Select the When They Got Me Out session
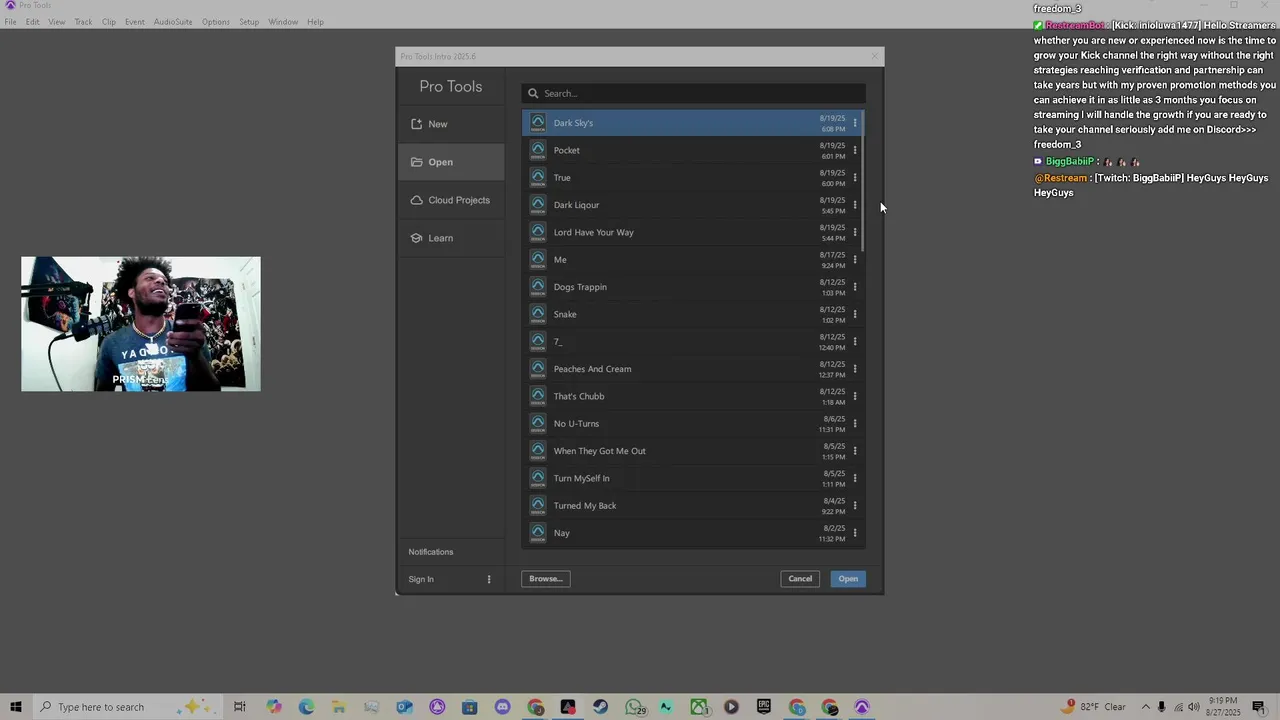 (x=693, y=451)
